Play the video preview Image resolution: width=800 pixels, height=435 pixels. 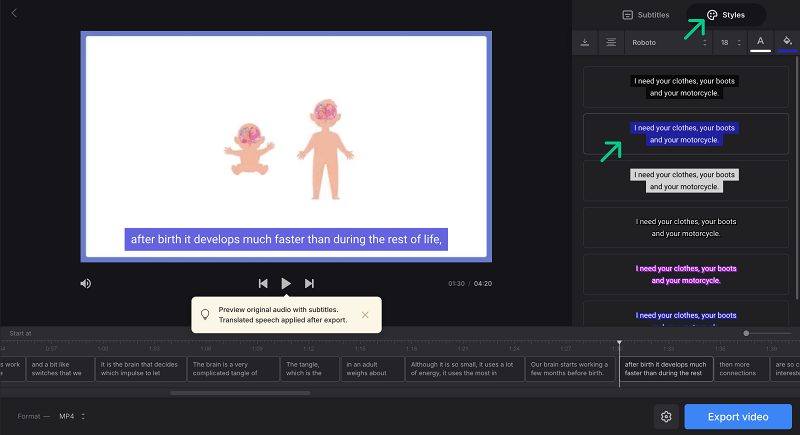(x=286, y=284)
